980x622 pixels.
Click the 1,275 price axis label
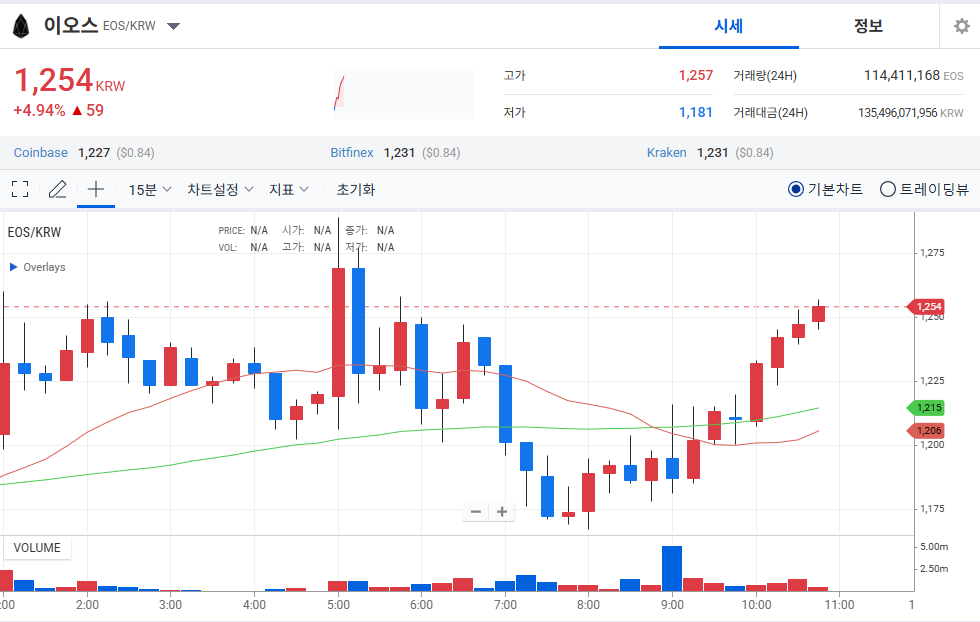[x=932, y=253]
